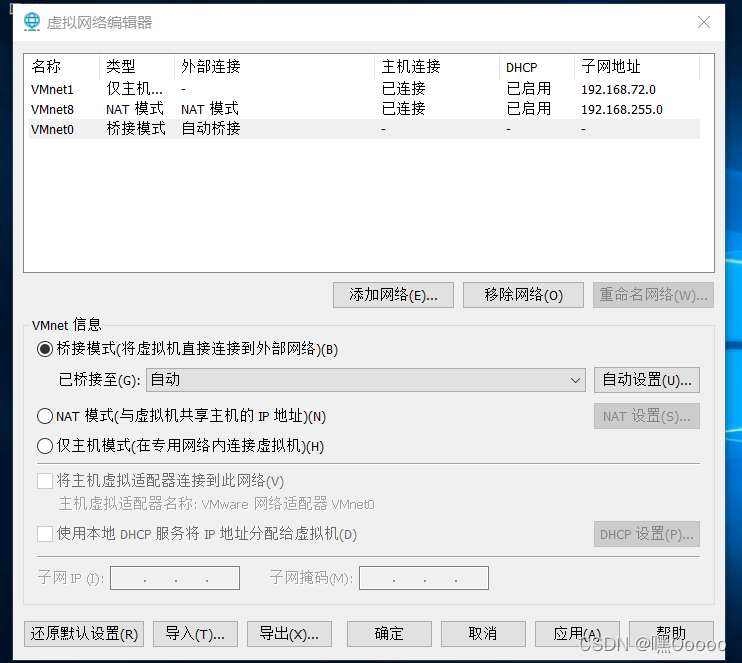Viewport: 742px width, 663px height.
Task: Click 自动桥接 cell in VMnet0 row
Action: tap(211, 129)
